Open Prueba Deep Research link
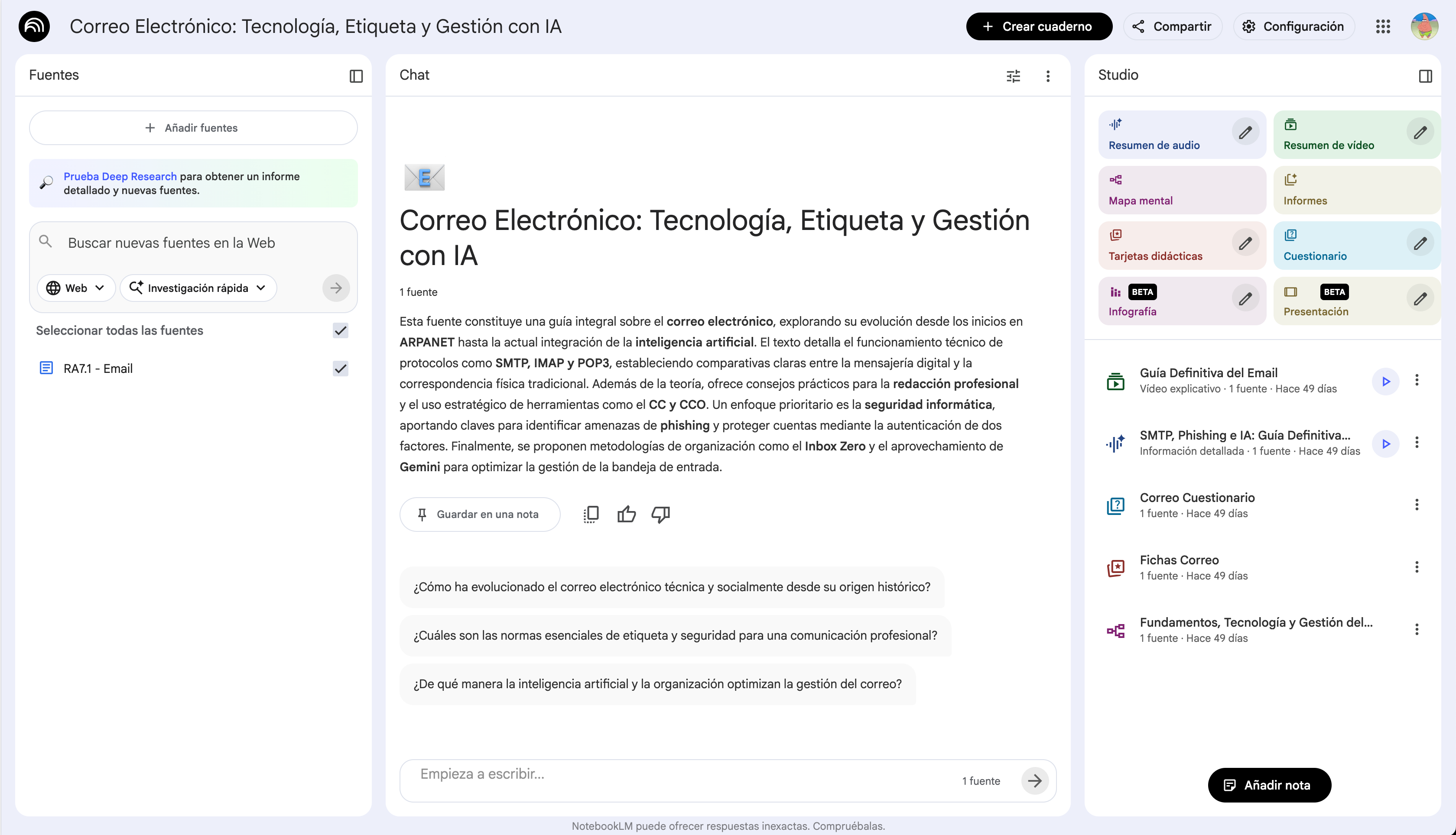The width and height of the screenshot is (1456, 835). [120, 177]
